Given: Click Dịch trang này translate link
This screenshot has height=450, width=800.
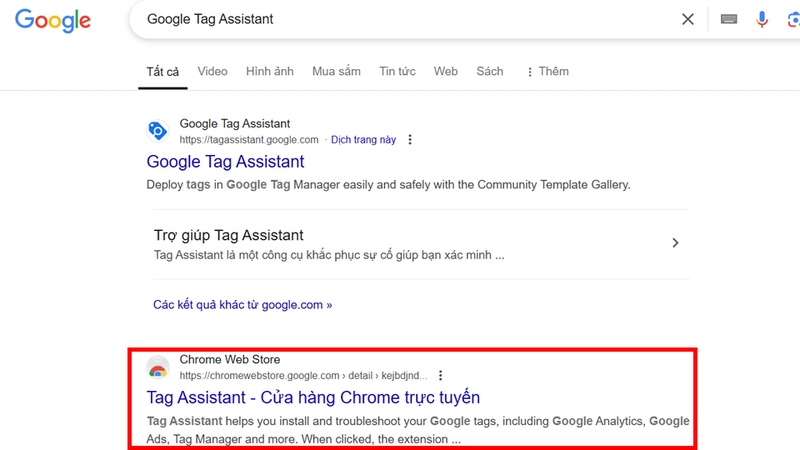Looking at the screenshot, I should (x=363, y=140).
